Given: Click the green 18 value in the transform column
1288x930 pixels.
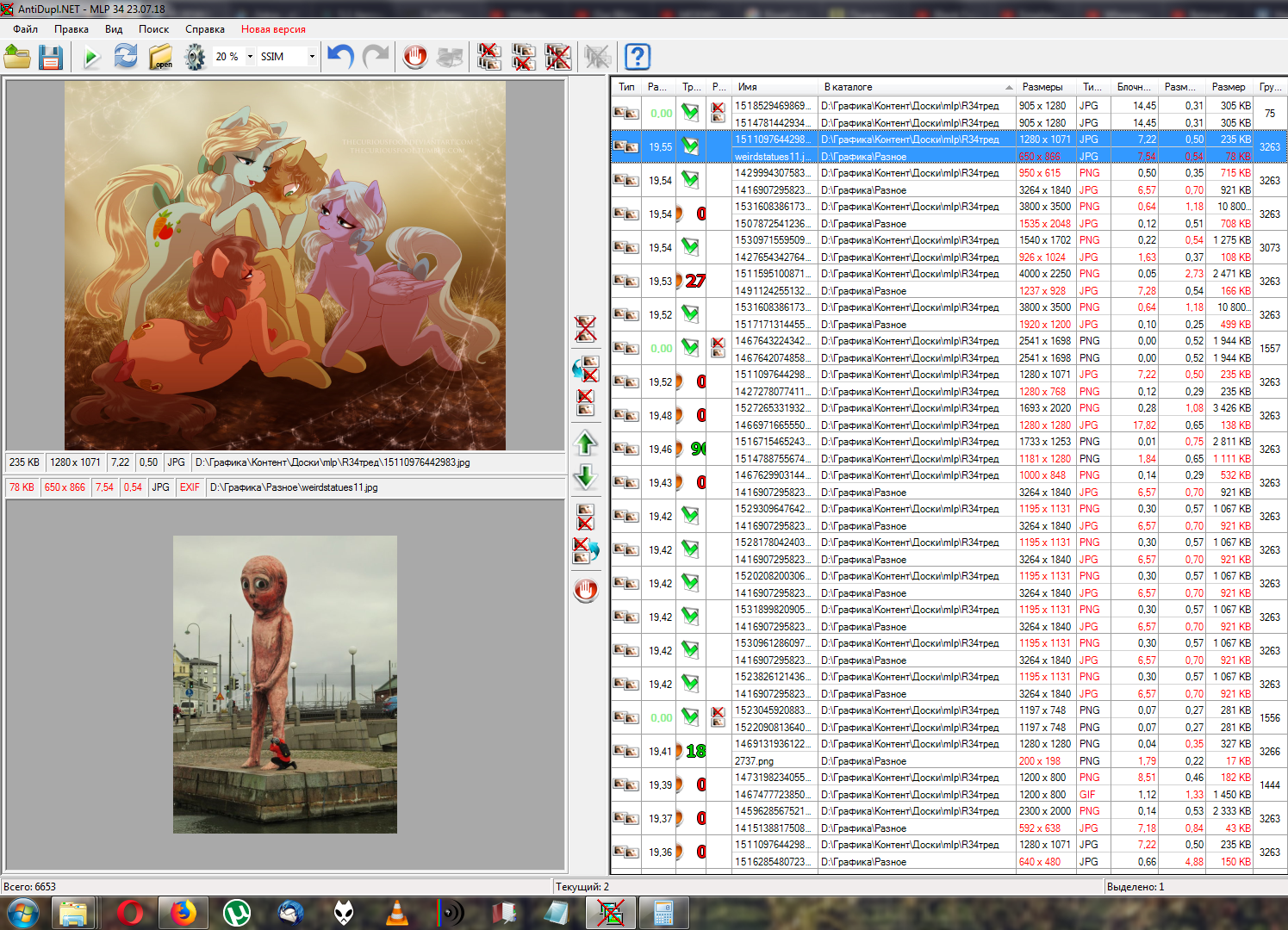Looking at the screenshot, I should [695, 751].
